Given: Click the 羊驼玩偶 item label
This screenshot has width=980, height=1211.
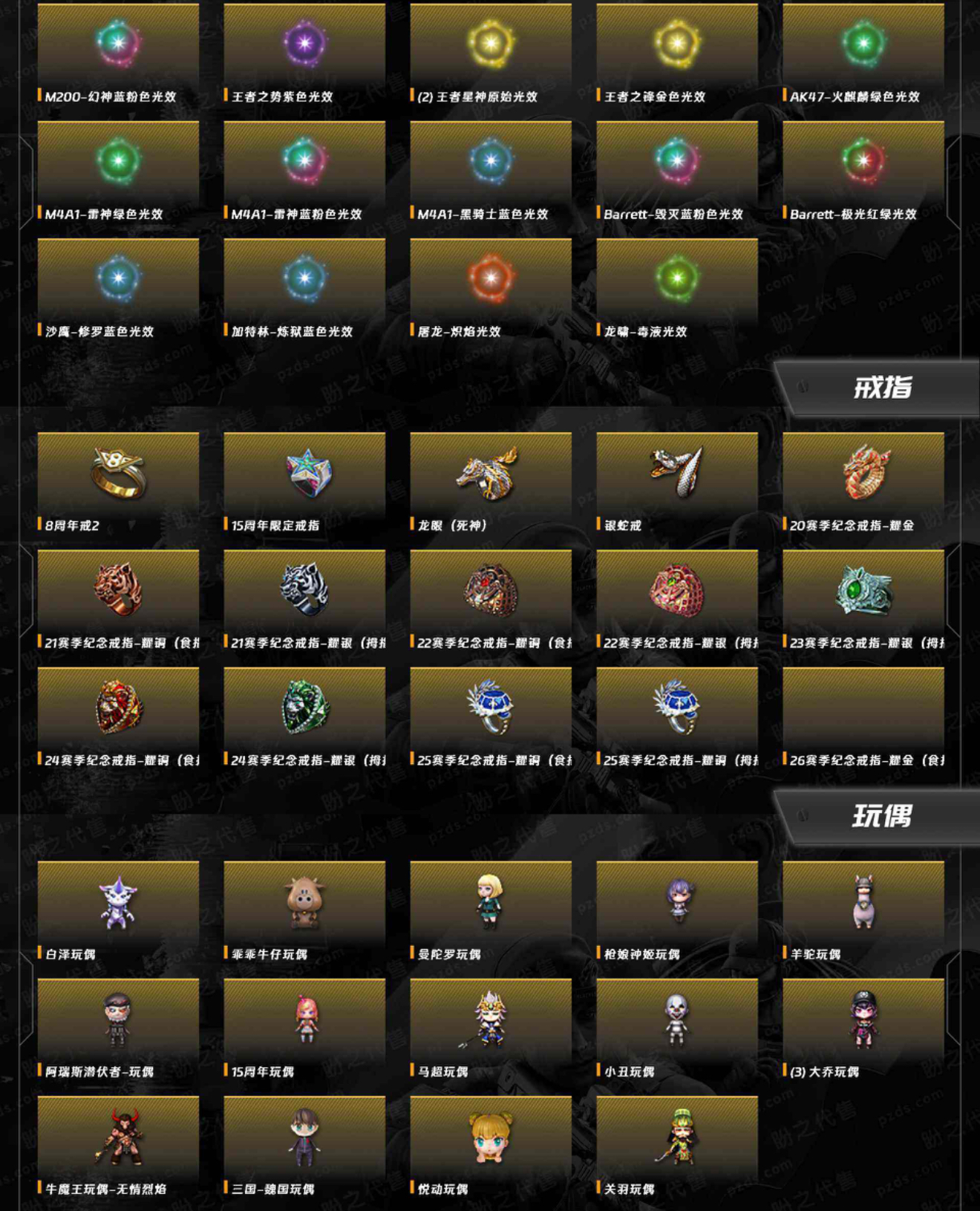Looking at the screenshot, I should tap(815, 954).
